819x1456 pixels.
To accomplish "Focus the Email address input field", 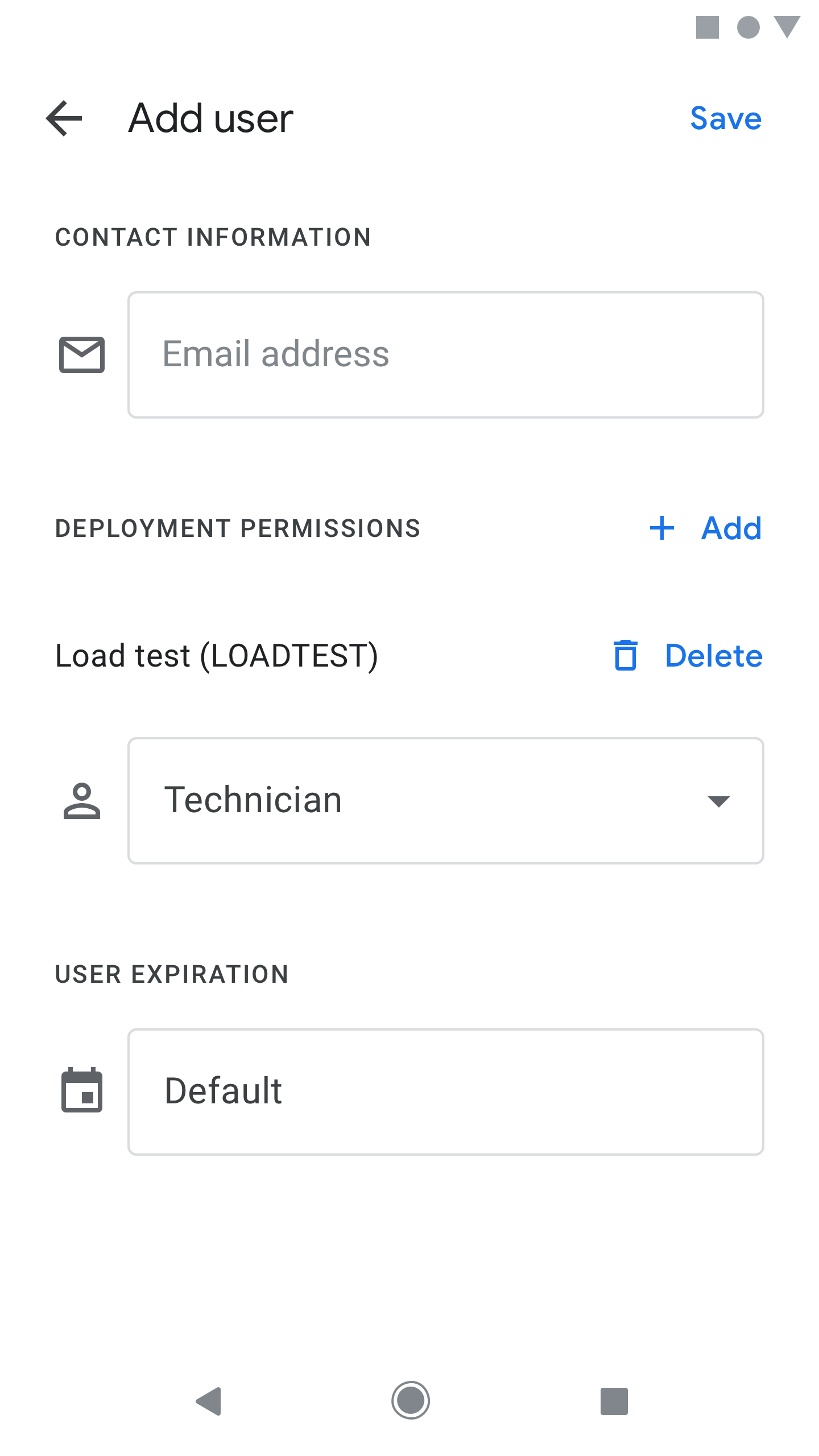I will [x=446, y=355].
